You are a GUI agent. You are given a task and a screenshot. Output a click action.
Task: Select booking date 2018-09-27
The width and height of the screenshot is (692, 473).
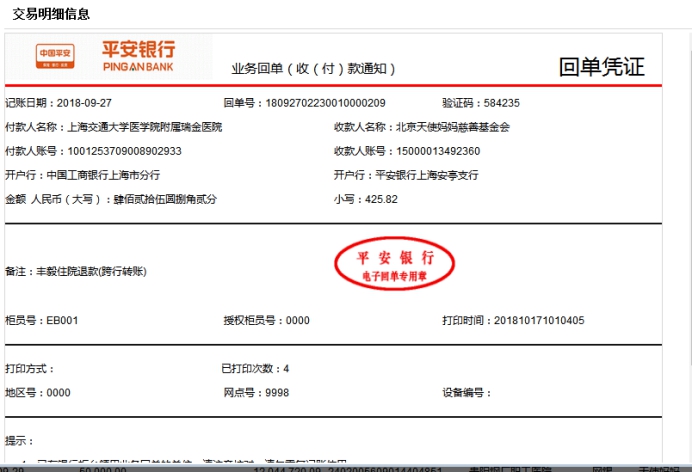point(84,103)
